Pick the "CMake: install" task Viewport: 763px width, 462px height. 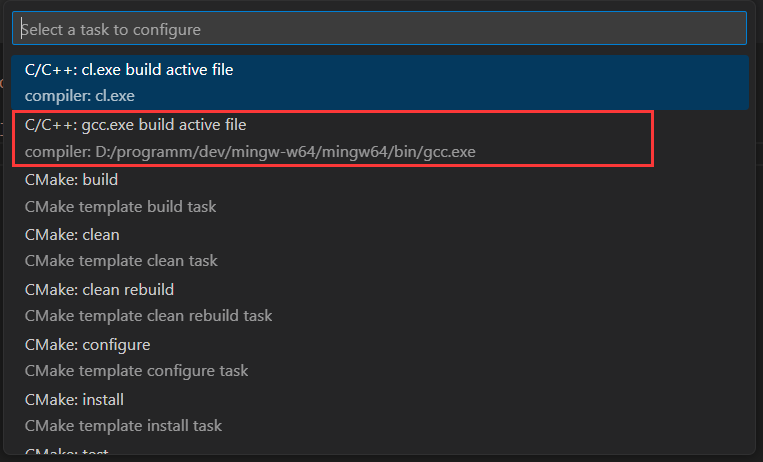tap(74, 400)
